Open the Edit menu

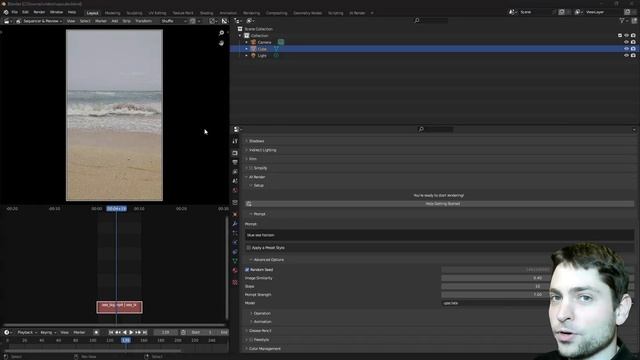pyautogui.click(x=25, y=12)
